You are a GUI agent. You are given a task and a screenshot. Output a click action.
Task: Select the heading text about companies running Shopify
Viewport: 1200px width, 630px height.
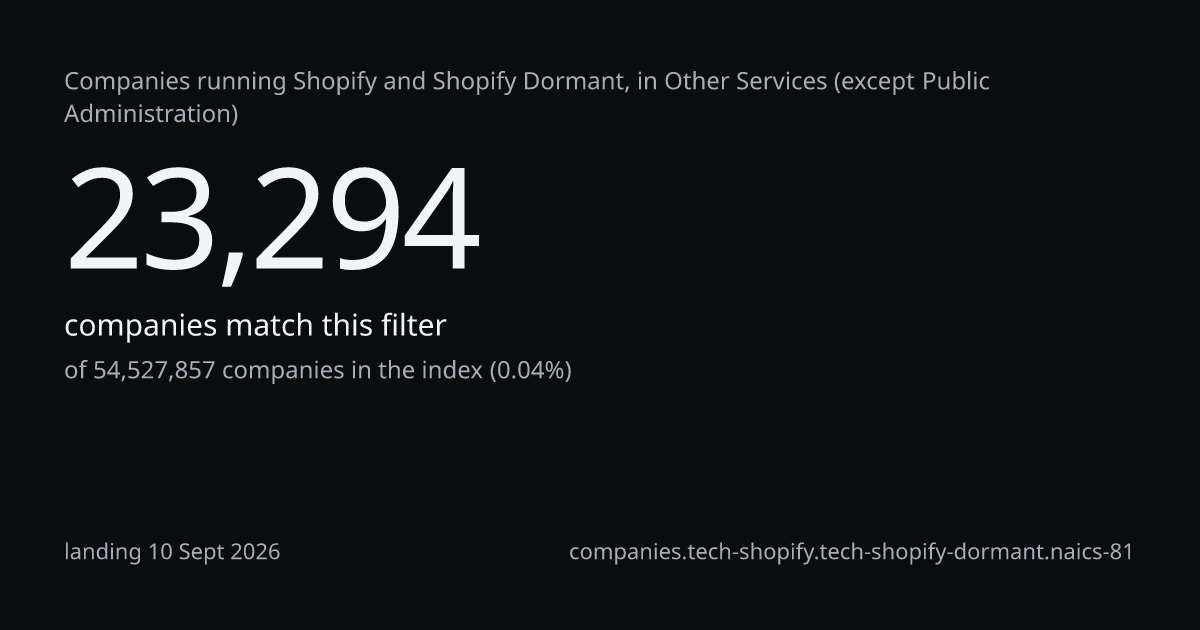point(527,97)
